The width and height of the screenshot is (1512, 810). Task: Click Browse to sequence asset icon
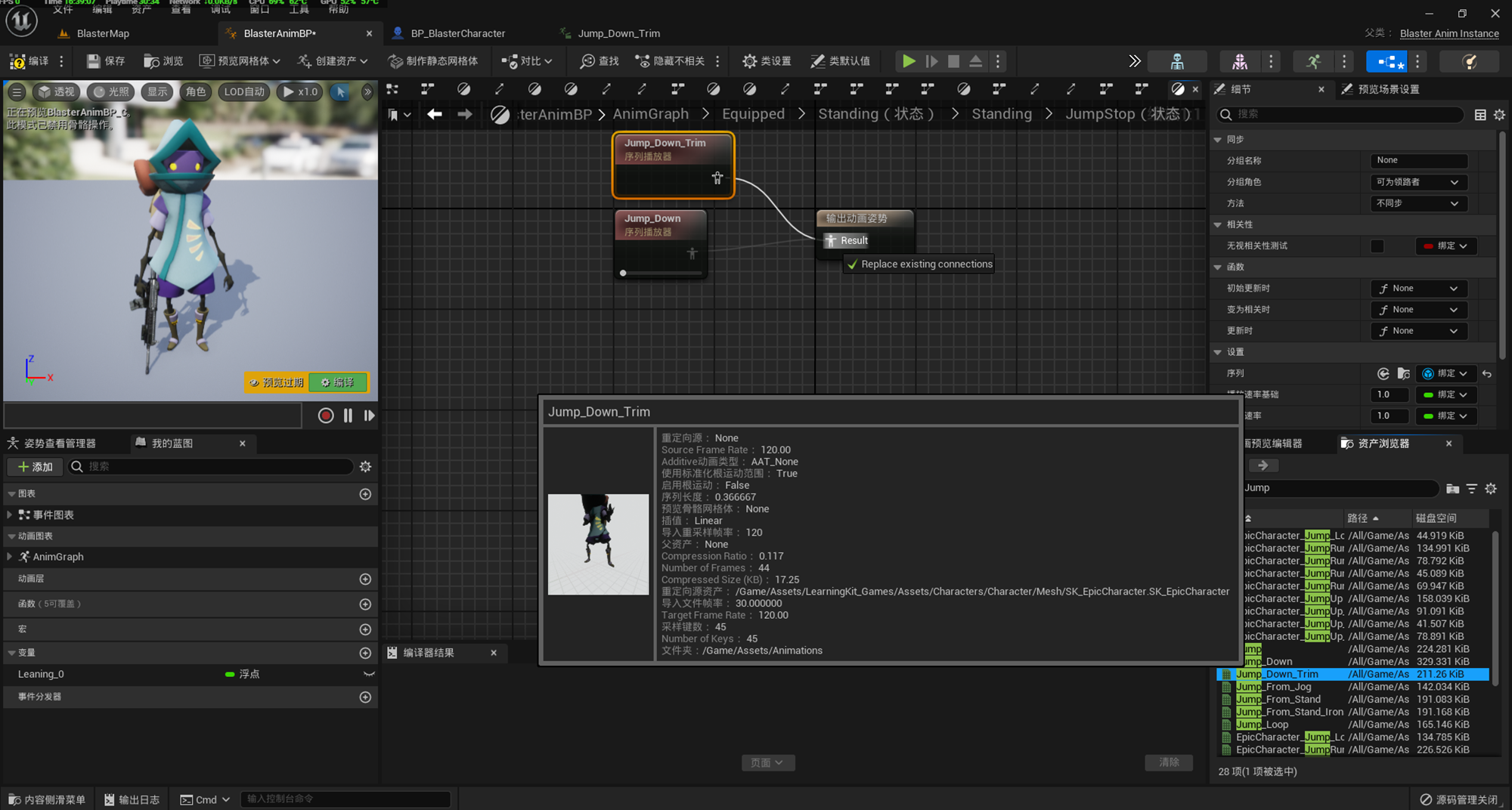click(1404, 373)
